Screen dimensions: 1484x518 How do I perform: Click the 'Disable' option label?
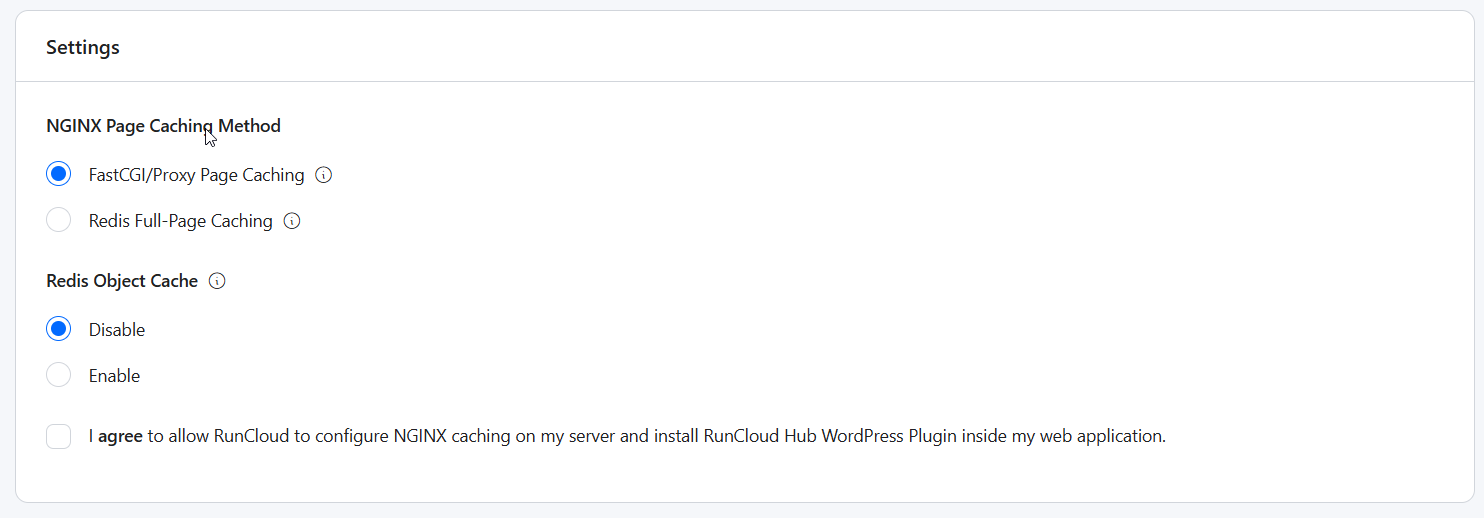coord(116,330)
